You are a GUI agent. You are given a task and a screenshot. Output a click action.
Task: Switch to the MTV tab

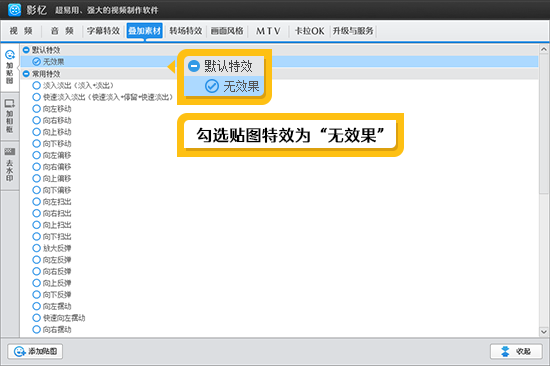[x=268, y=31]
